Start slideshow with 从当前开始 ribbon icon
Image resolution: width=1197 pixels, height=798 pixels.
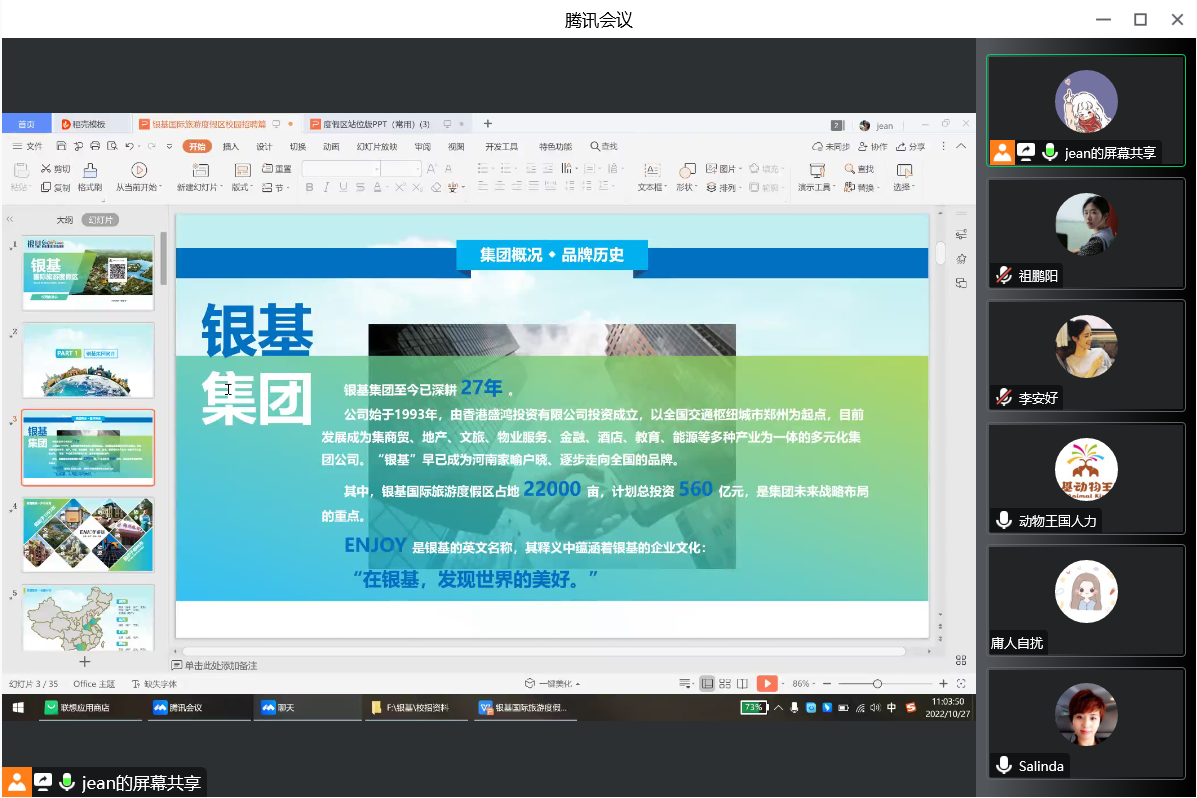[x=139, y=171]
